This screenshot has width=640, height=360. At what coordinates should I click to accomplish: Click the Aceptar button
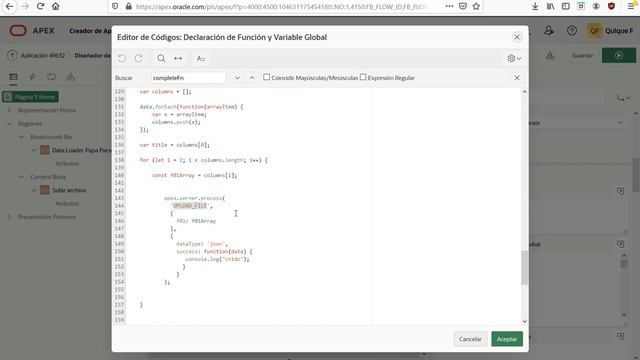point(507,339)
